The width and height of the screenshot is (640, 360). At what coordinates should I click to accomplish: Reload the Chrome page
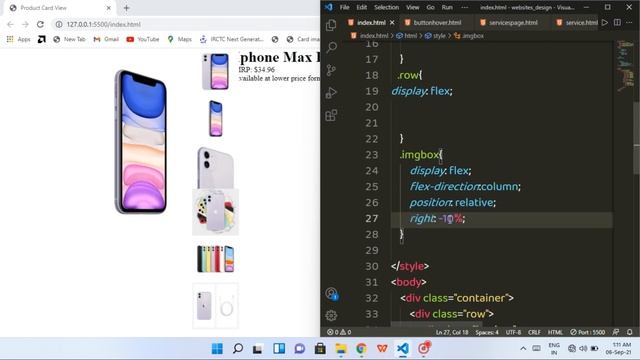40,24
